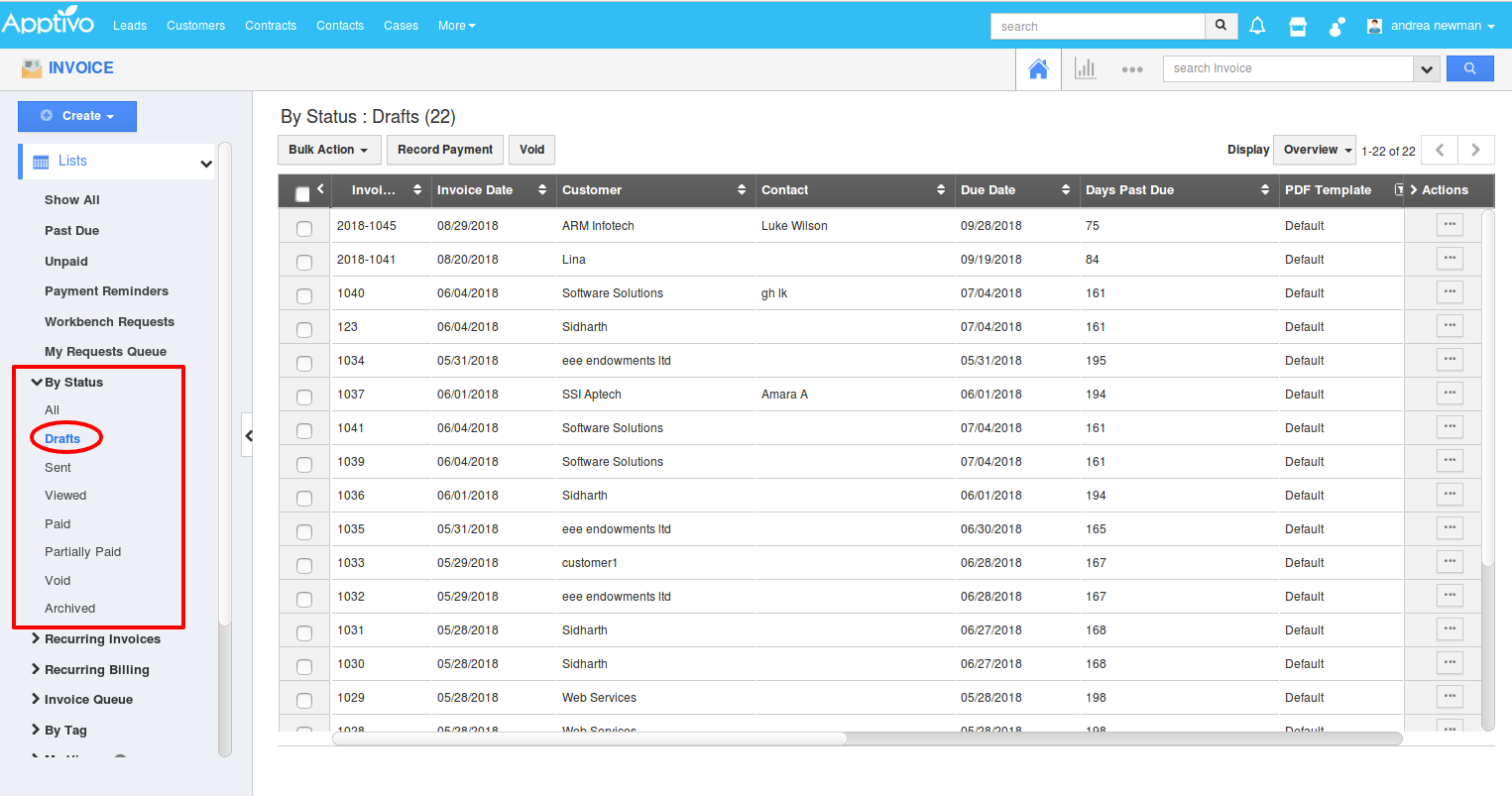Image resolution: width=1512 pixels, height=796 pixels.
Task: Click the Record Payment button
Action: (x=445, y=150)
